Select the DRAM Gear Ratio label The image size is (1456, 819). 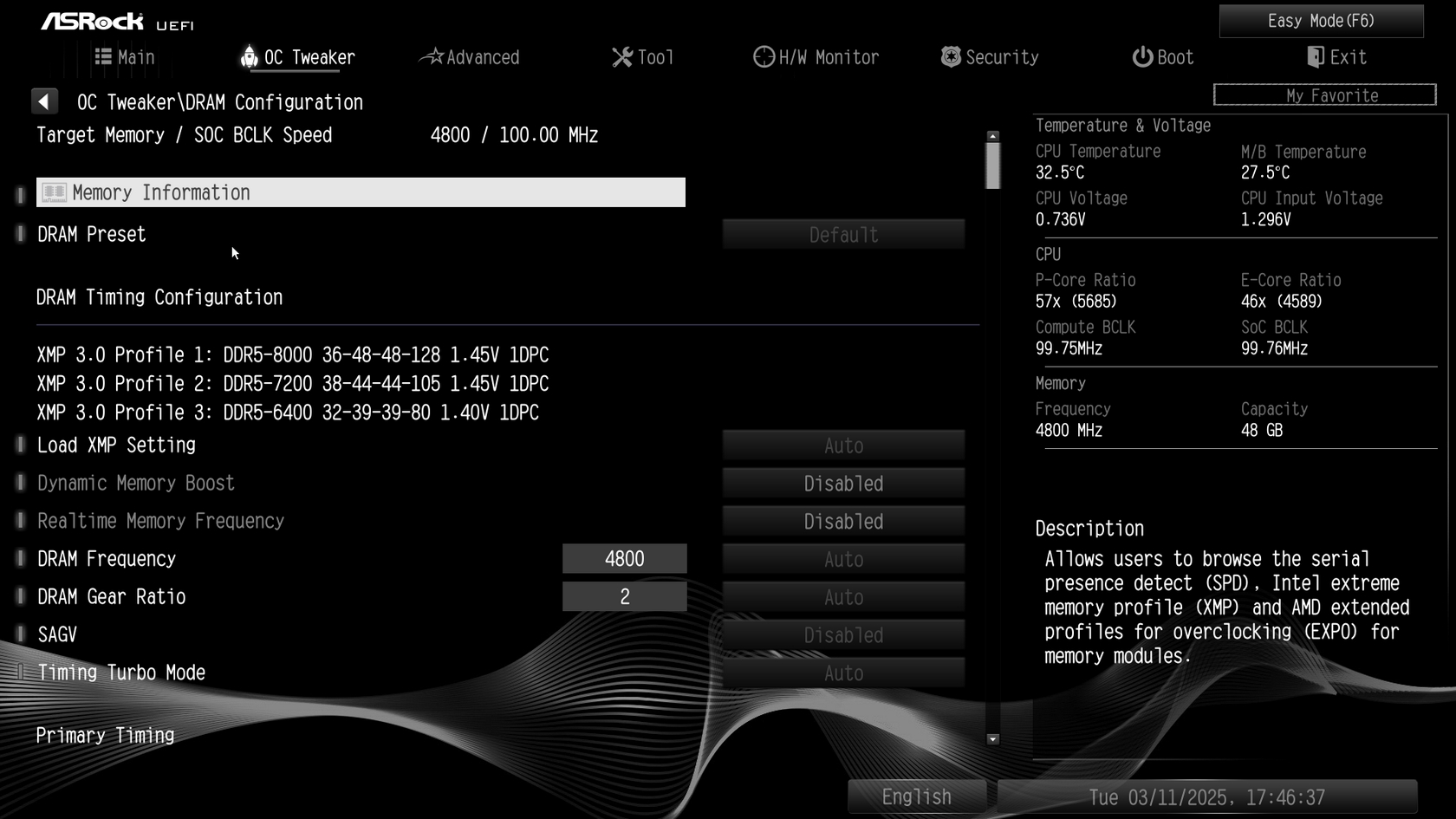tap(112, 597)
